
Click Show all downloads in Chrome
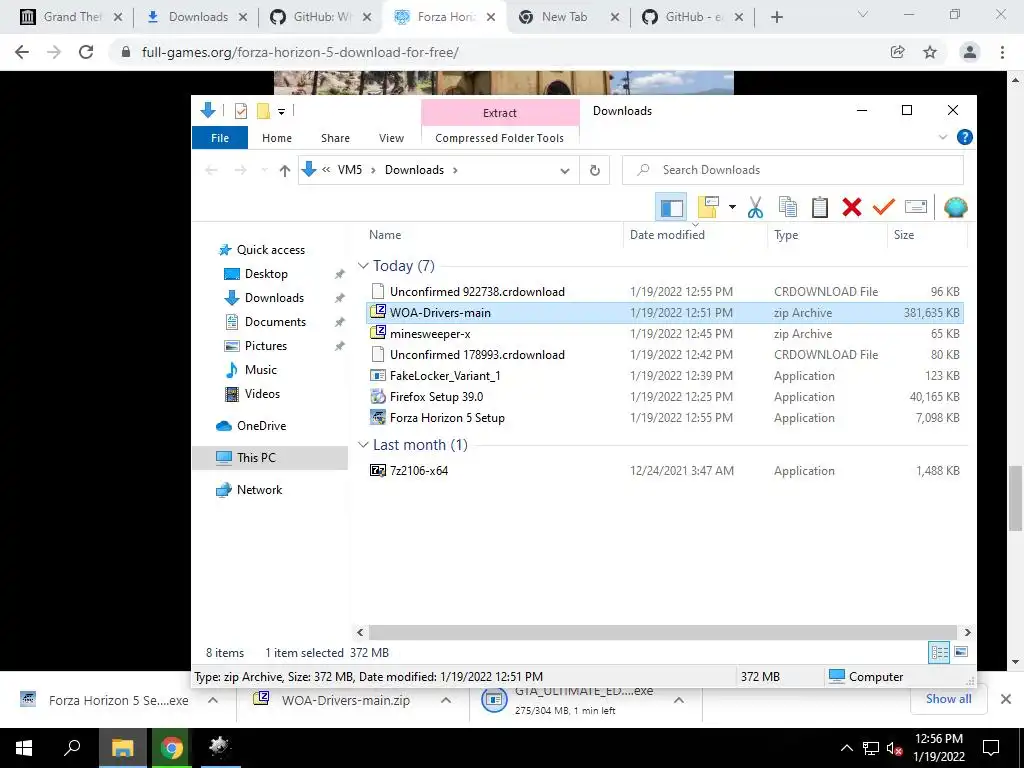[x=948, y=699]
